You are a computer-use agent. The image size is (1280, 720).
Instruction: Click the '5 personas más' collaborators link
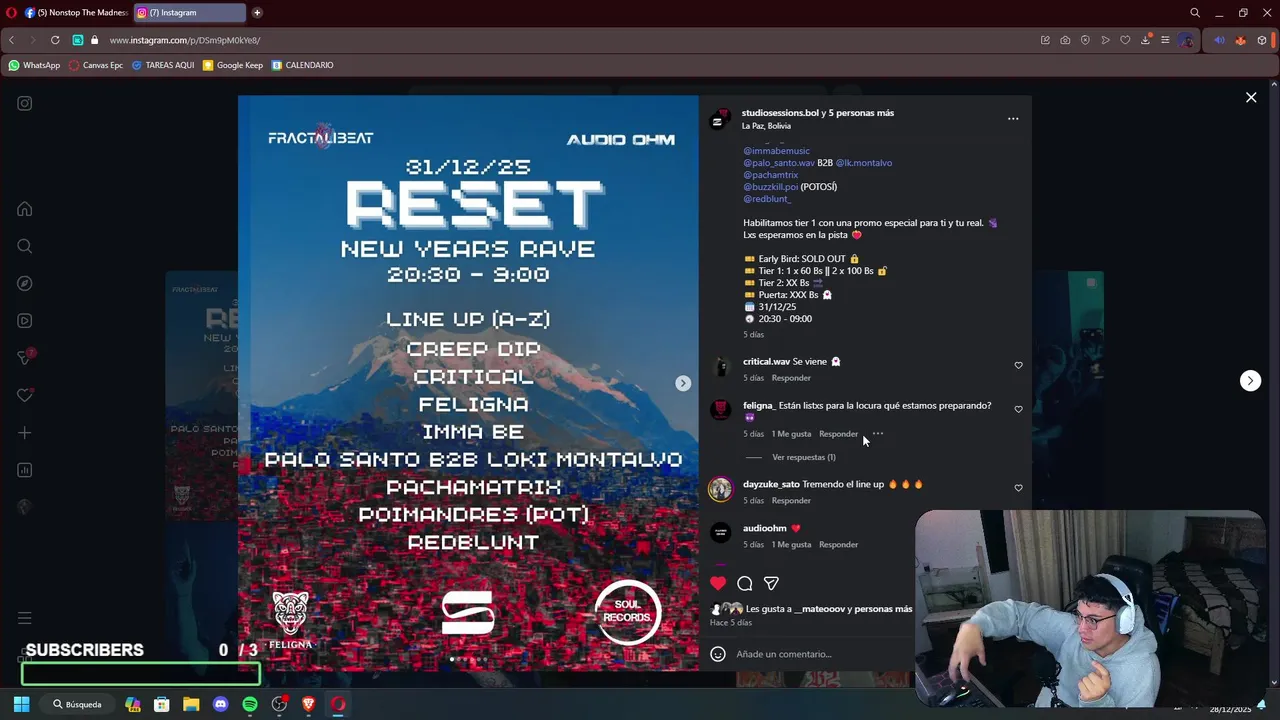(861, 113)
